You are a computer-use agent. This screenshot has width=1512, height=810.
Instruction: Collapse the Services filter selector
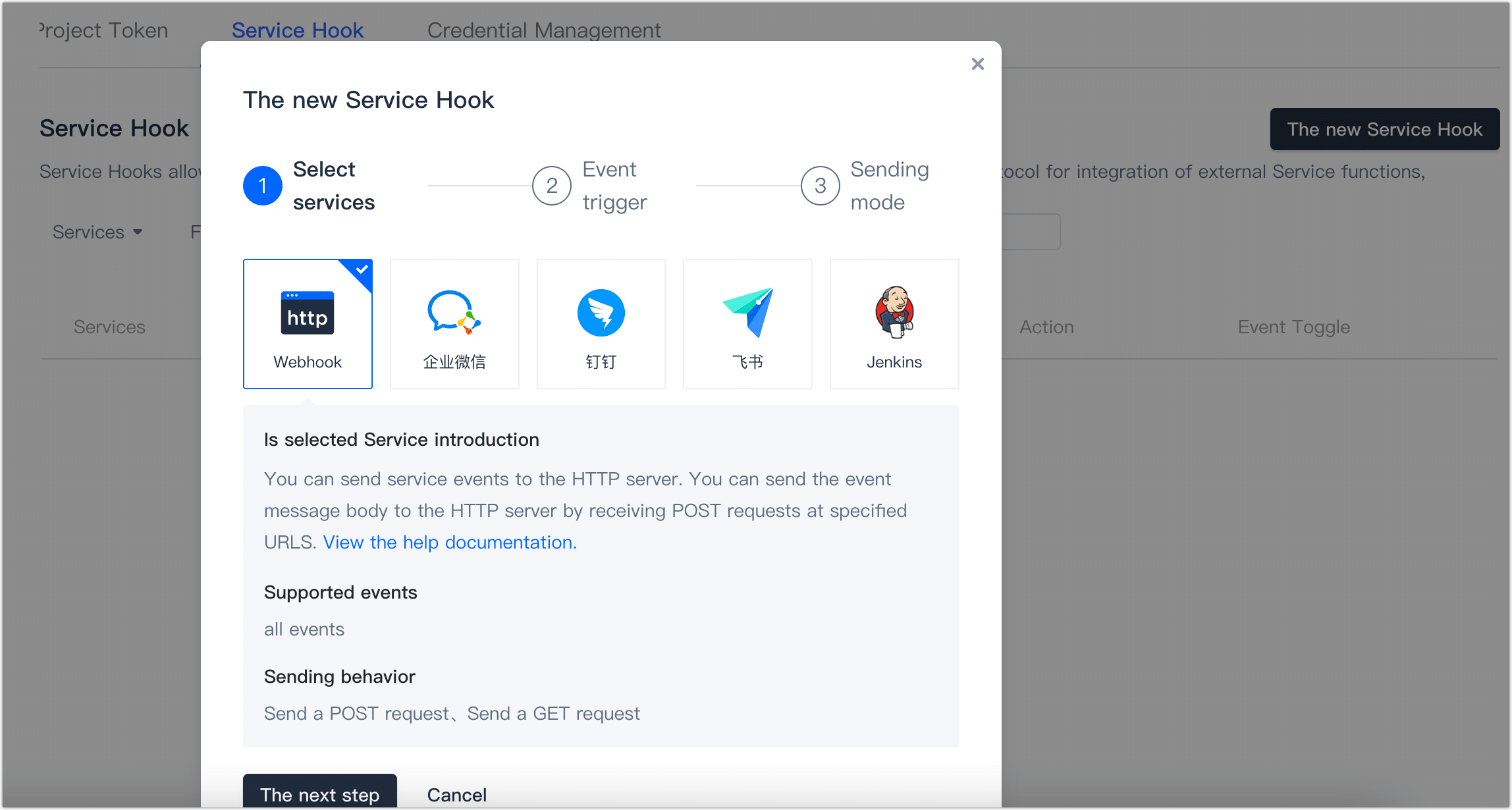point(97,232)
